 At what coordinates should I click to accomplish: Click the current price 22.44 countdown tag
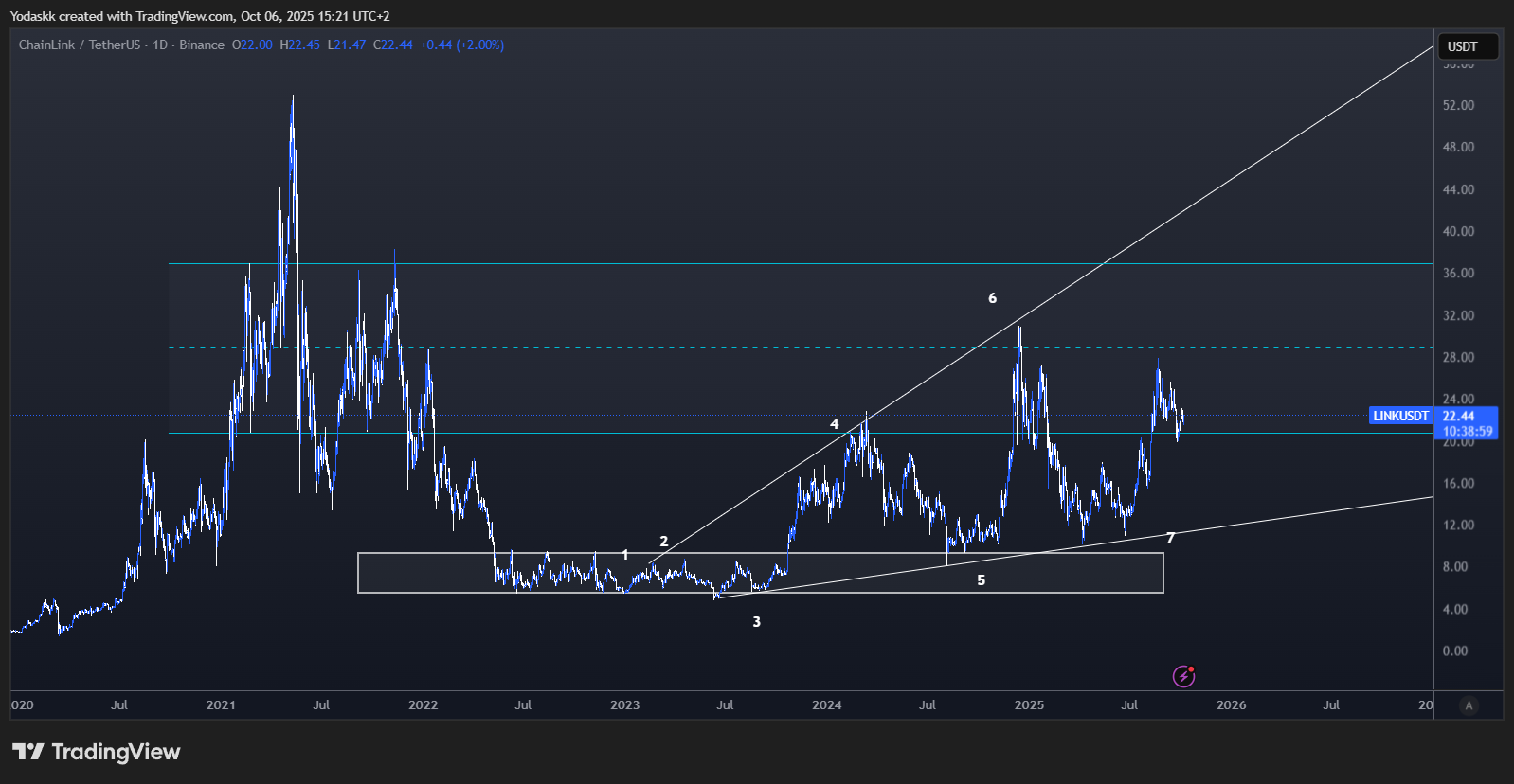(1467, 423)
